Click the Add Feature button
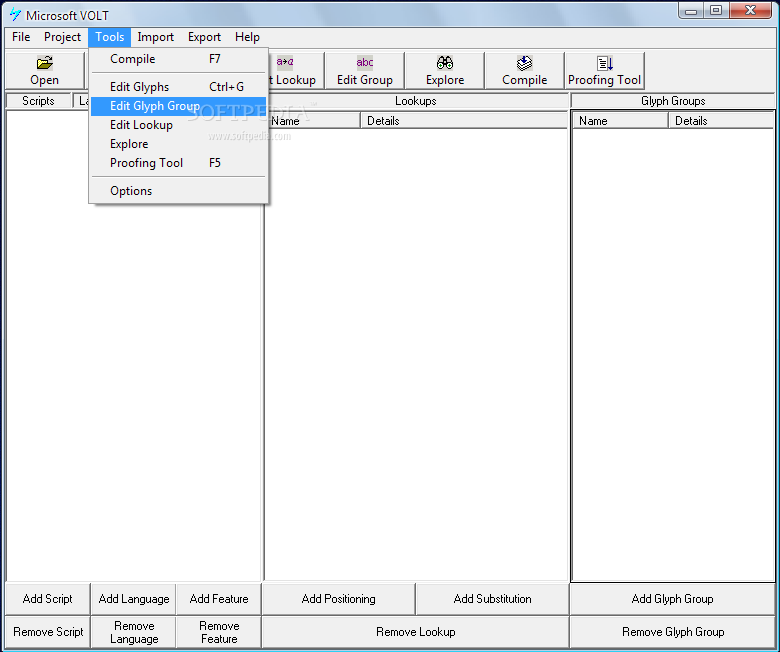Screen dimensions: 780x652 219,599
